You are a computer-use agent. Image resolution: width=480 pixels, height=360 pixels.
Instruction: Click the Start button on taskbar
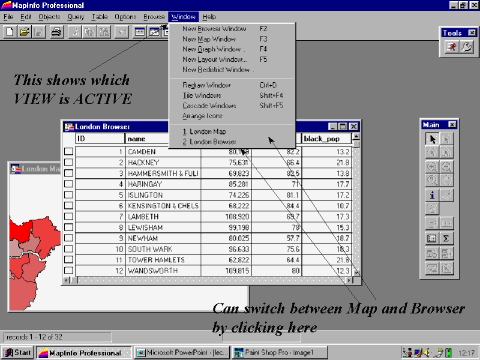(x=18, y=352)
